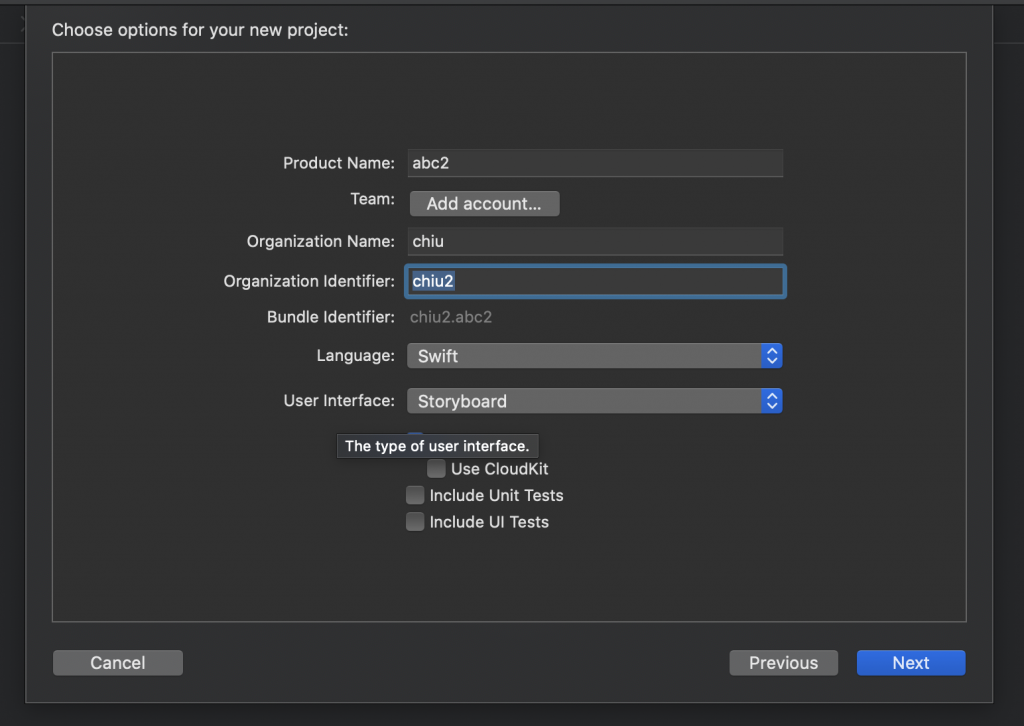This screenshot has height=726, width=1024.
Task: Focus the Organization Identifier field
Action: (x=595, y=281)
